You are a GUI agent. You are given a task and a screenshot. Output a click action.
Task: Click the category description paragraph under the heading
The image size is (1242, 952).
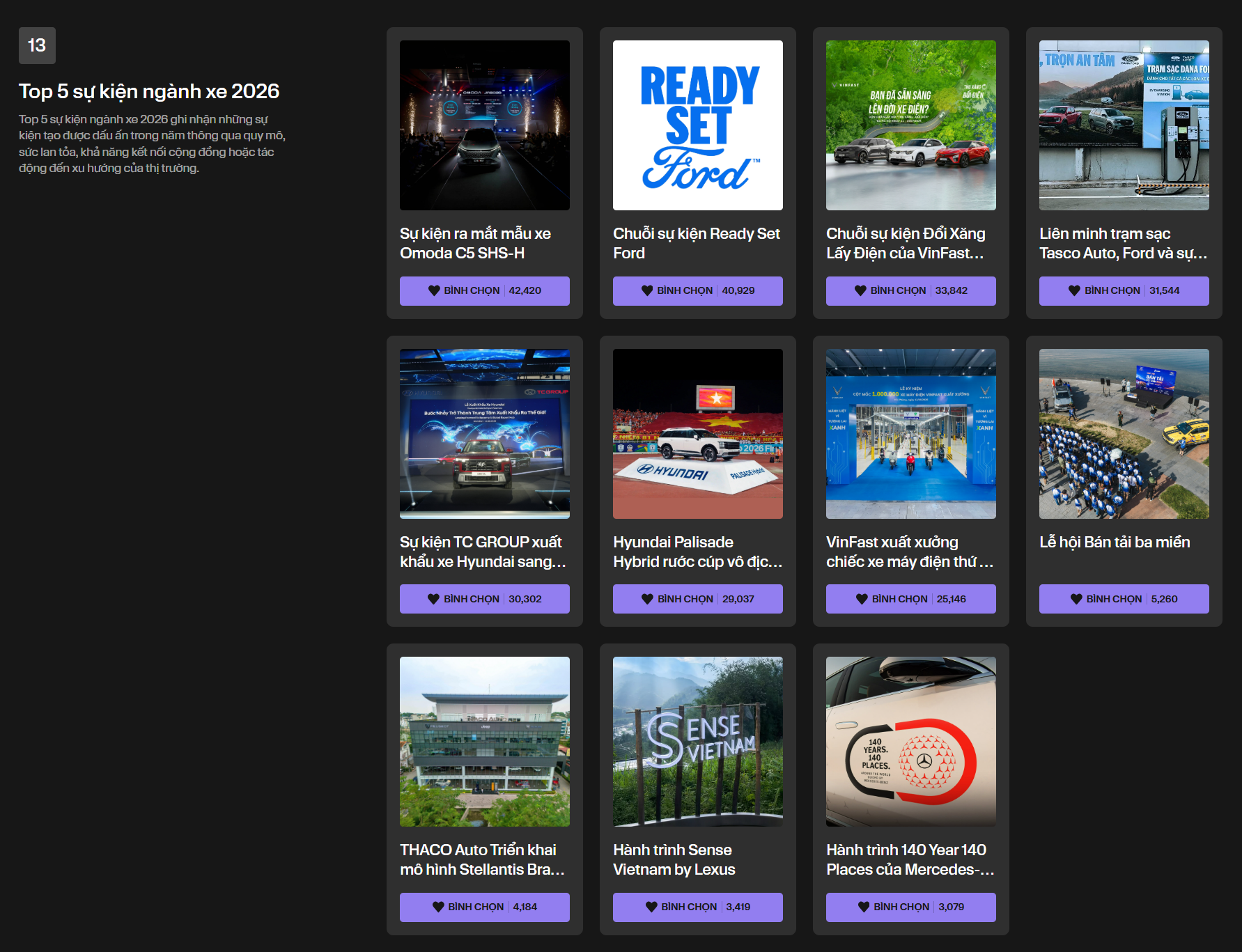(153, 143)
